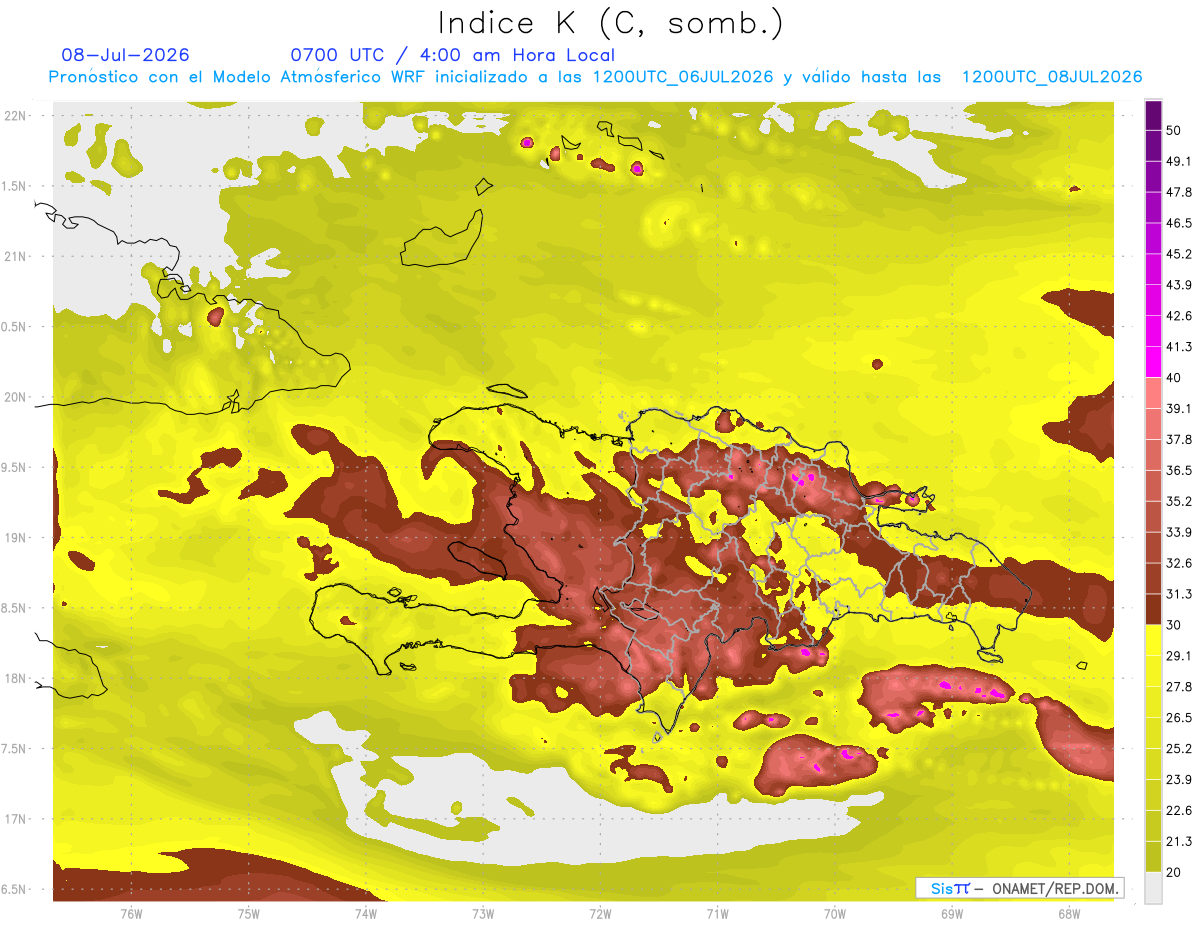Click the 70W longitude label
1200x927 pixels.
(835, 913)
